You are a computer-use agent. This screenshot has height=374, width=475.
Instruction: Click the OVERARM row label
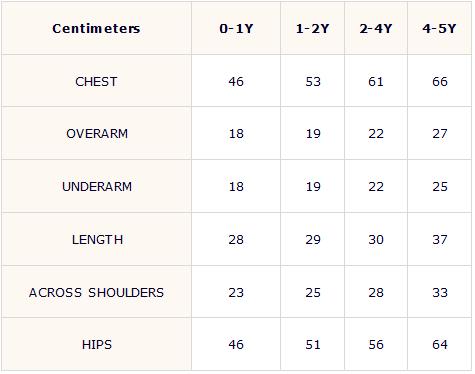97,134
